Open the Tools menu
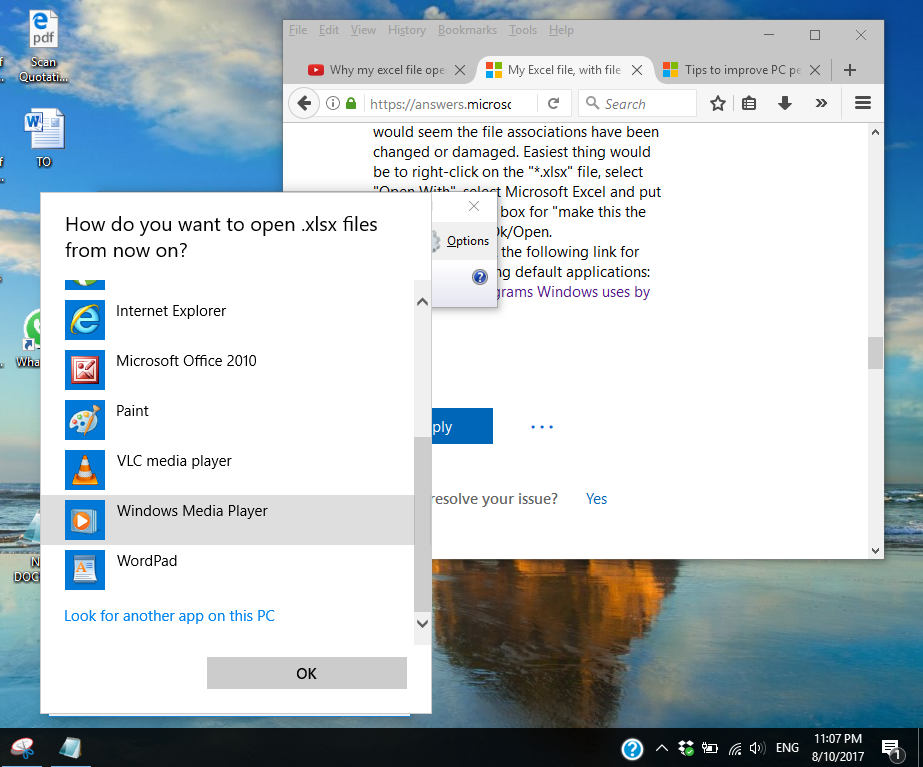 (x=523, y=30)
